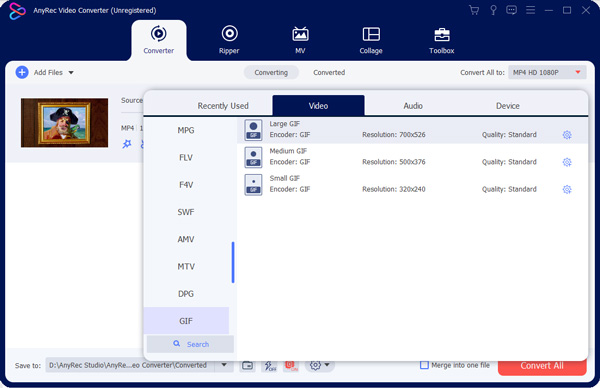
Task: Switch to the Converter tab
Action: 158,40
